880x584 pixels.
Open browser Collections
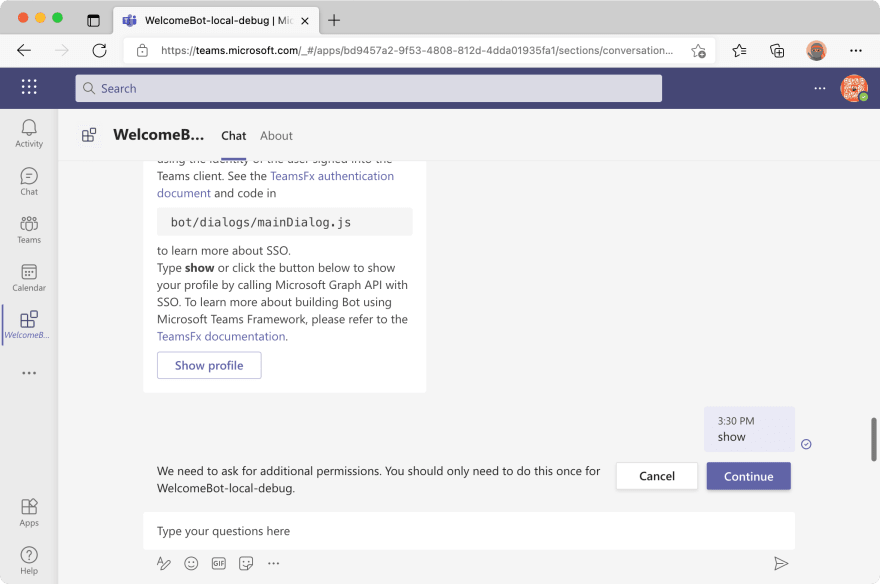point(777,50)
